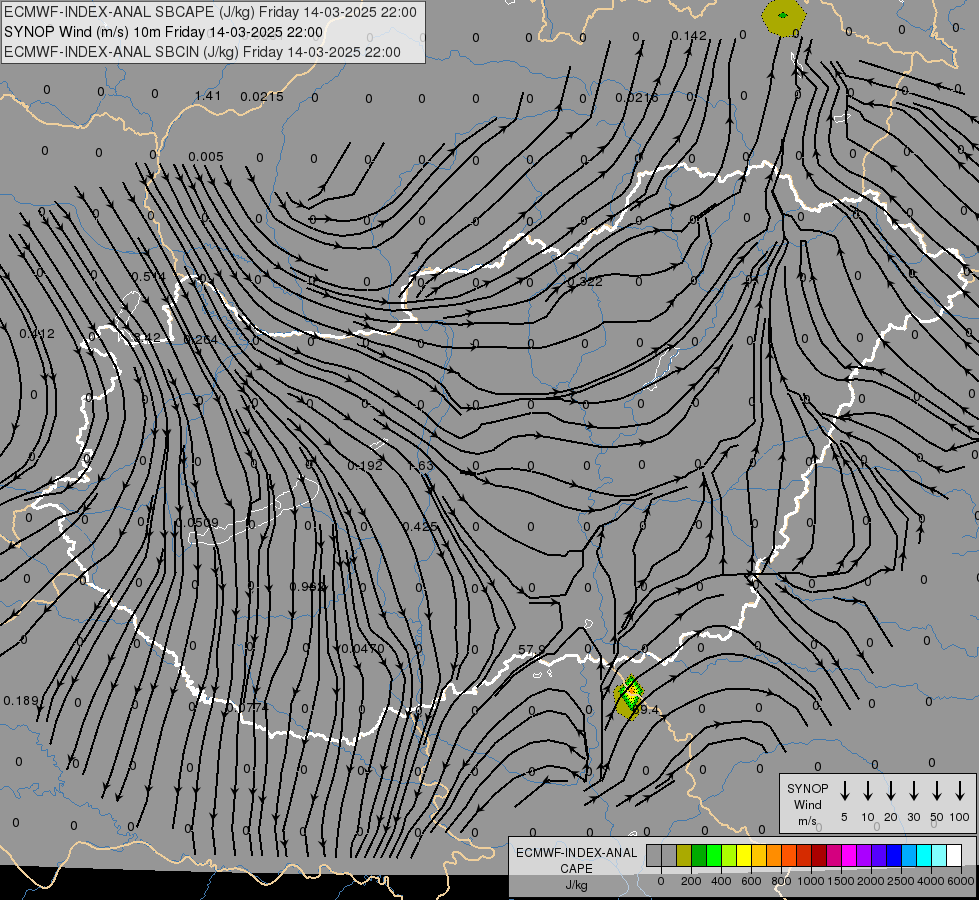
Task: Click the 'SYNOP' legend heading
Action: coord(807,789)
